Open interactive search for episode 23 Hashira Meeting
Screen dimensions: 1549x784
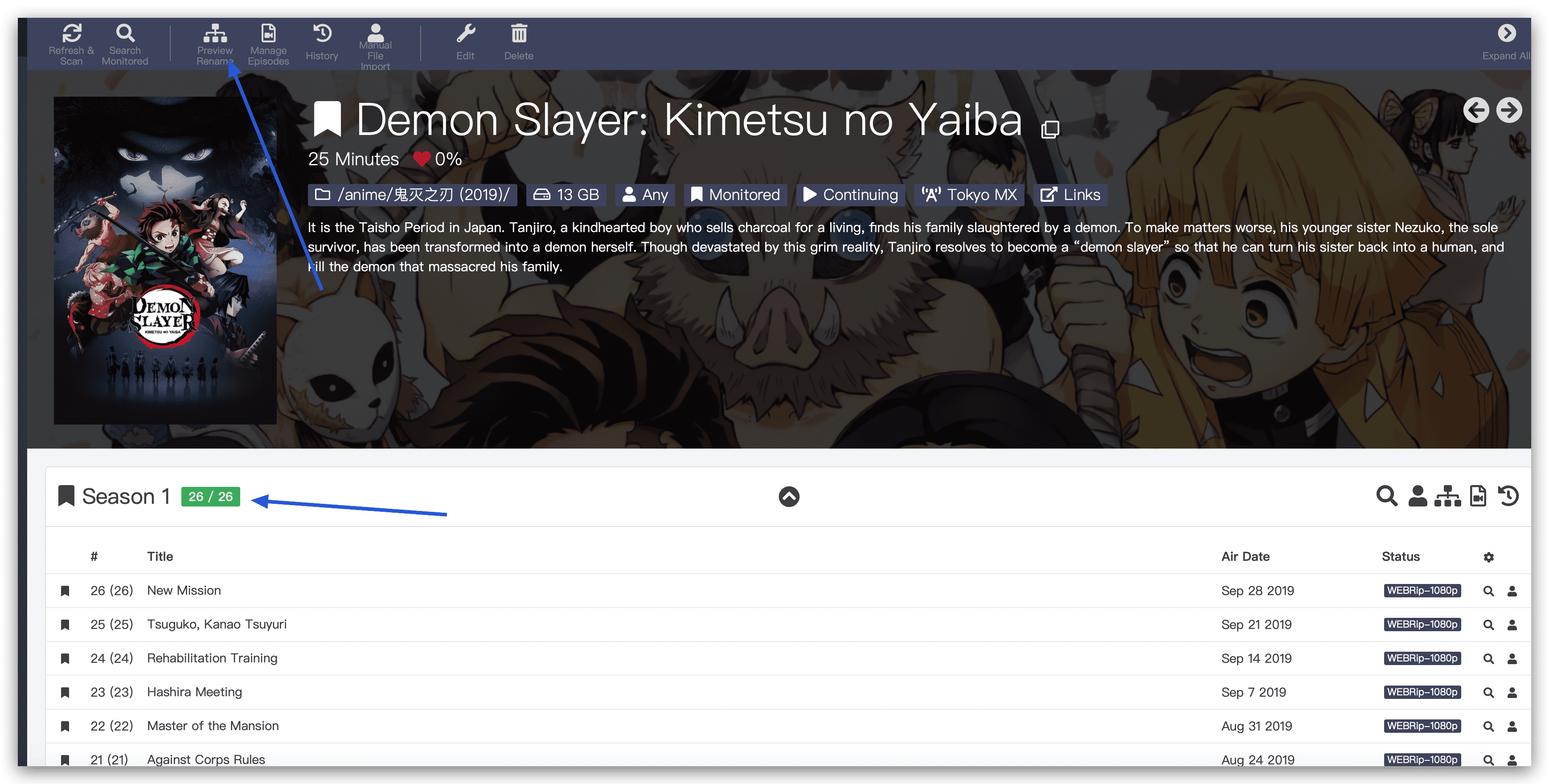1512,693
